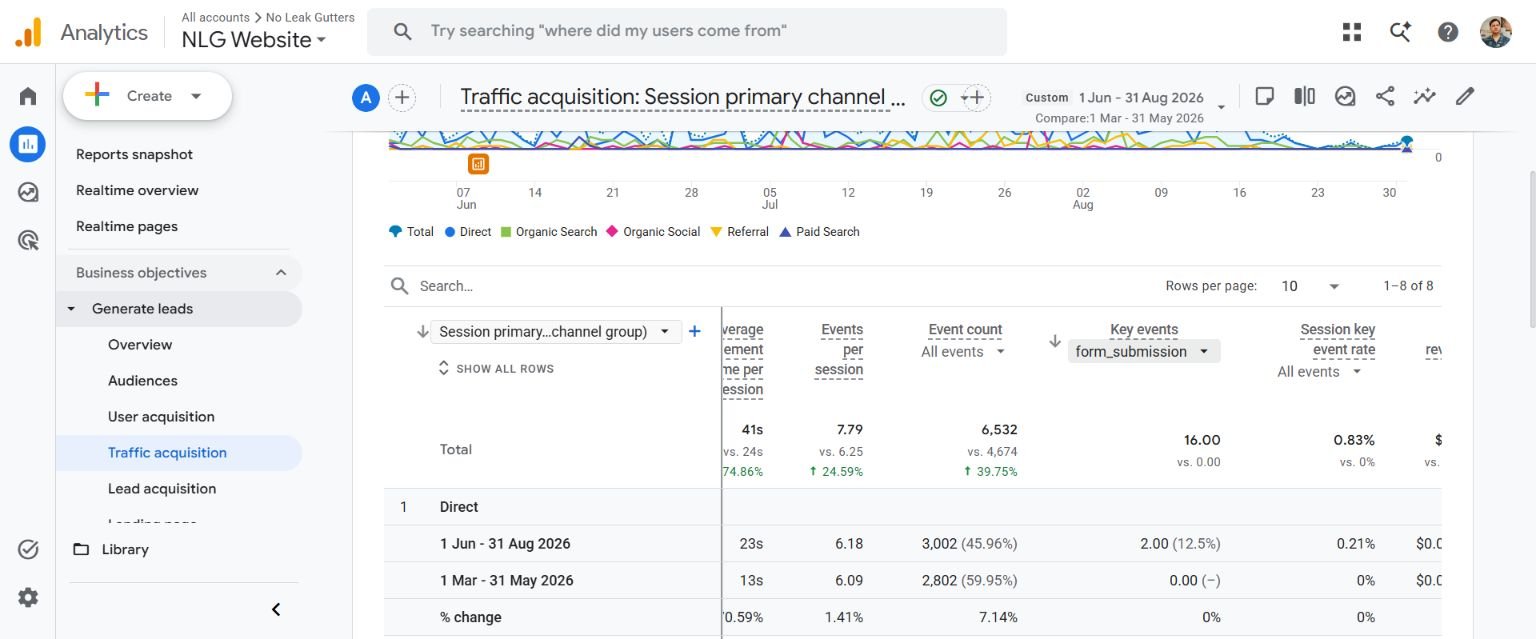Toggle the Total series in chart legend

coord(411,232)
